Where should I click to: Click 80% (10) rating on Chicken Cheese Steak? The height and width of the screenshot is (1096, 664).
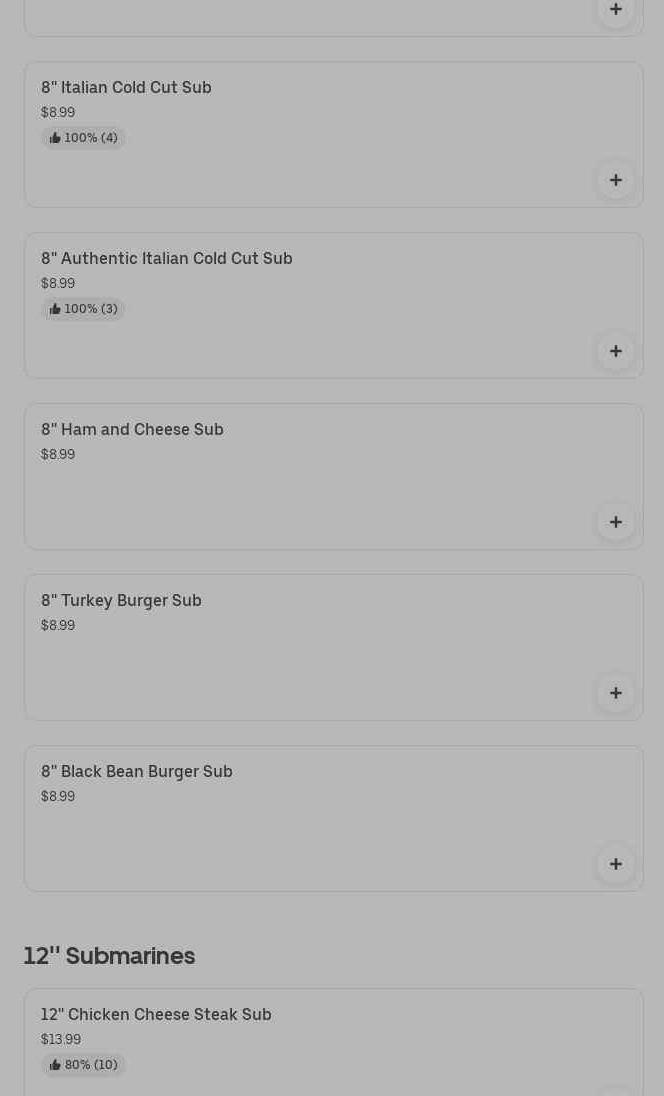click(84, 1065)
